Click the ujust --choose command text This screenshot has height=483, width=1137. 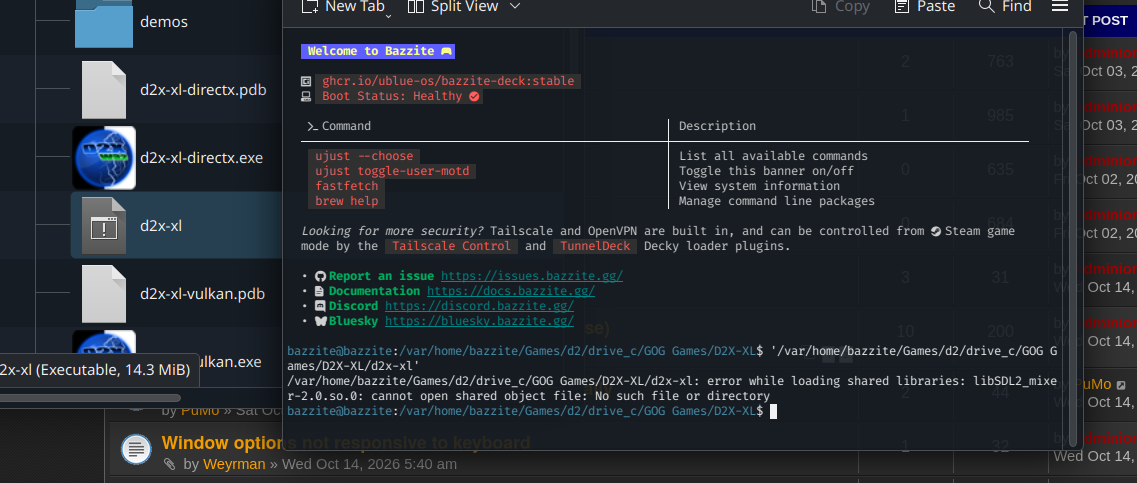coord(364,156)
